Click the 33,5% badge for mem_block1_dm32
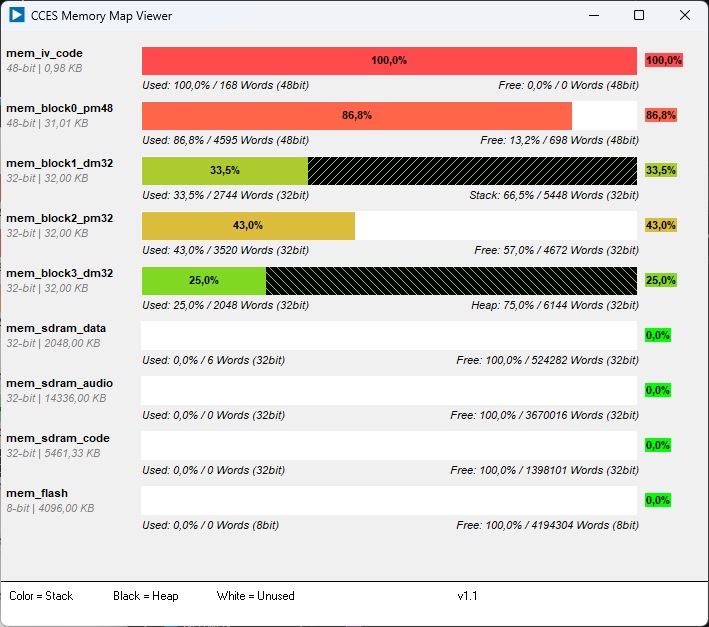 [661, 171]
